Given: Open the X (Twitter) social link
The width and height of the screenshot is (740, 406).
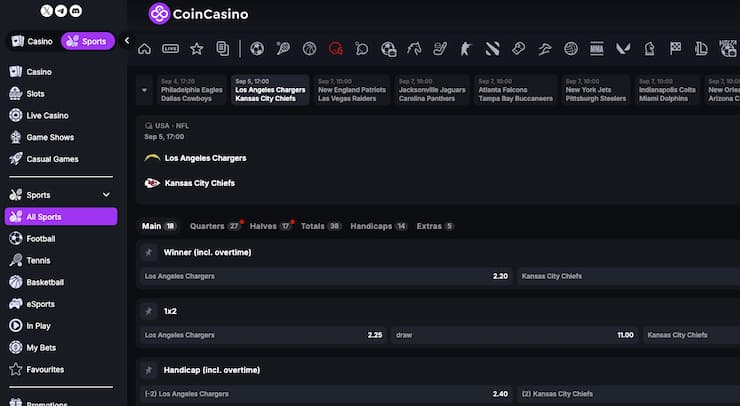Looking at the screenshot, I should pyautogui.click(x=46, y=10).
